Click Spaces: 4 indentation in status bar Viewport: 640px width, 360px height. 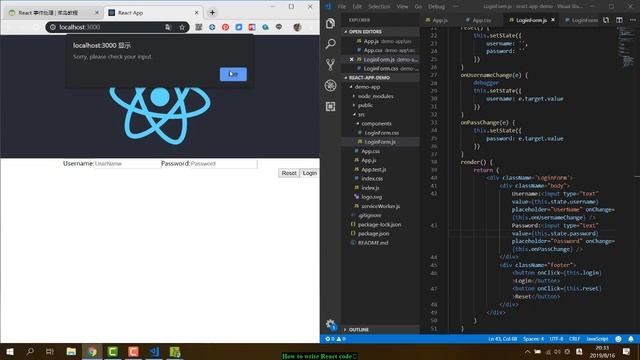click(x=533, y=339)
